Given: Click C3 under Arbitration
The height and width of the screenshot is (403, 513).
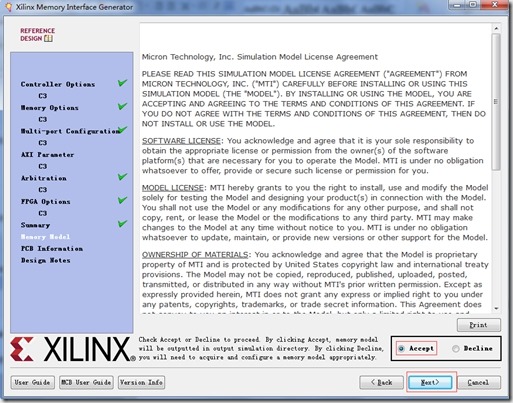Looking at the screenshot, I should click(x=43, y=190).
